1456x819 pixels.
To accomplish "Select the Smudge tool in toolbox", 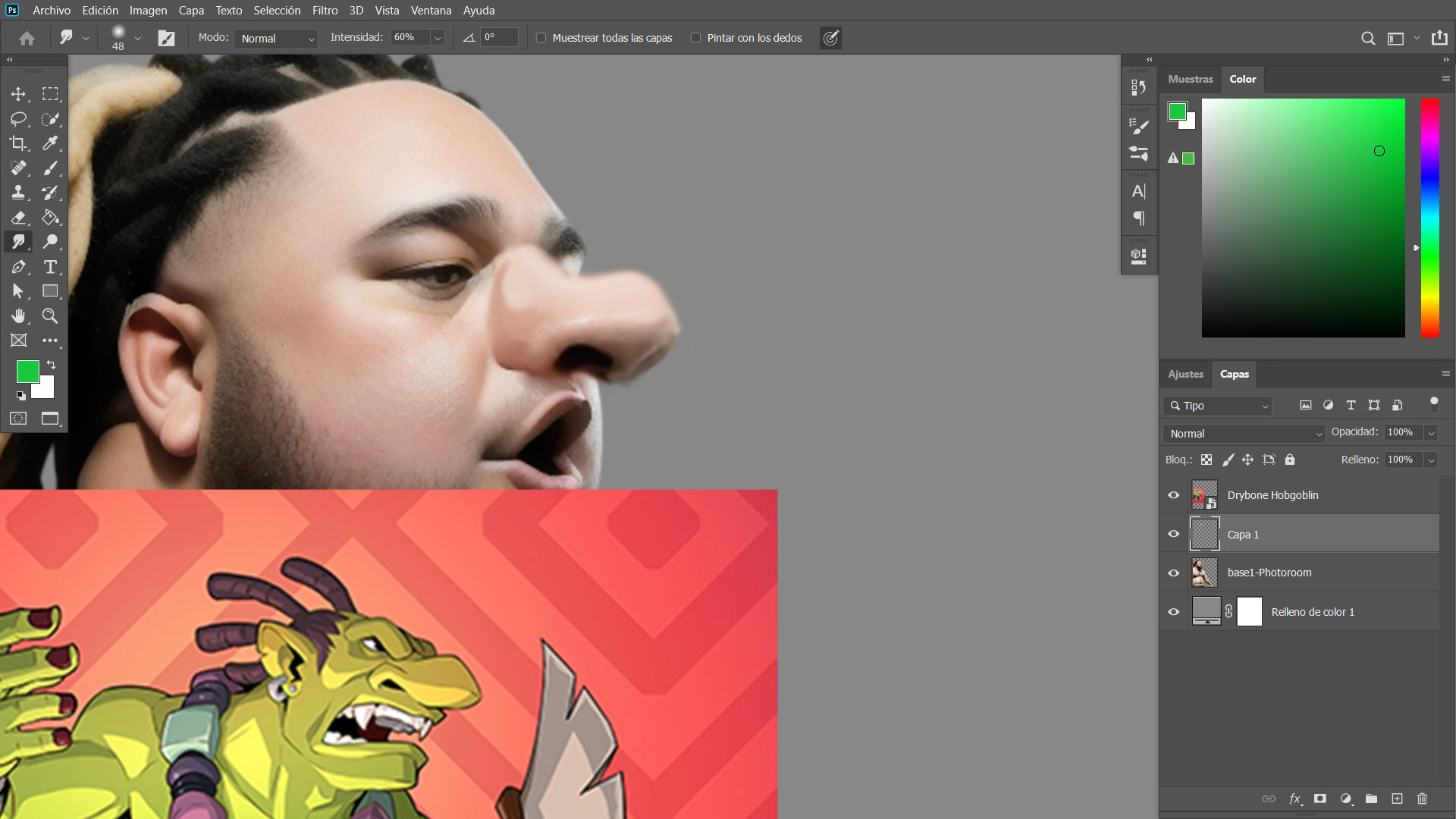I will pos(18,242).
